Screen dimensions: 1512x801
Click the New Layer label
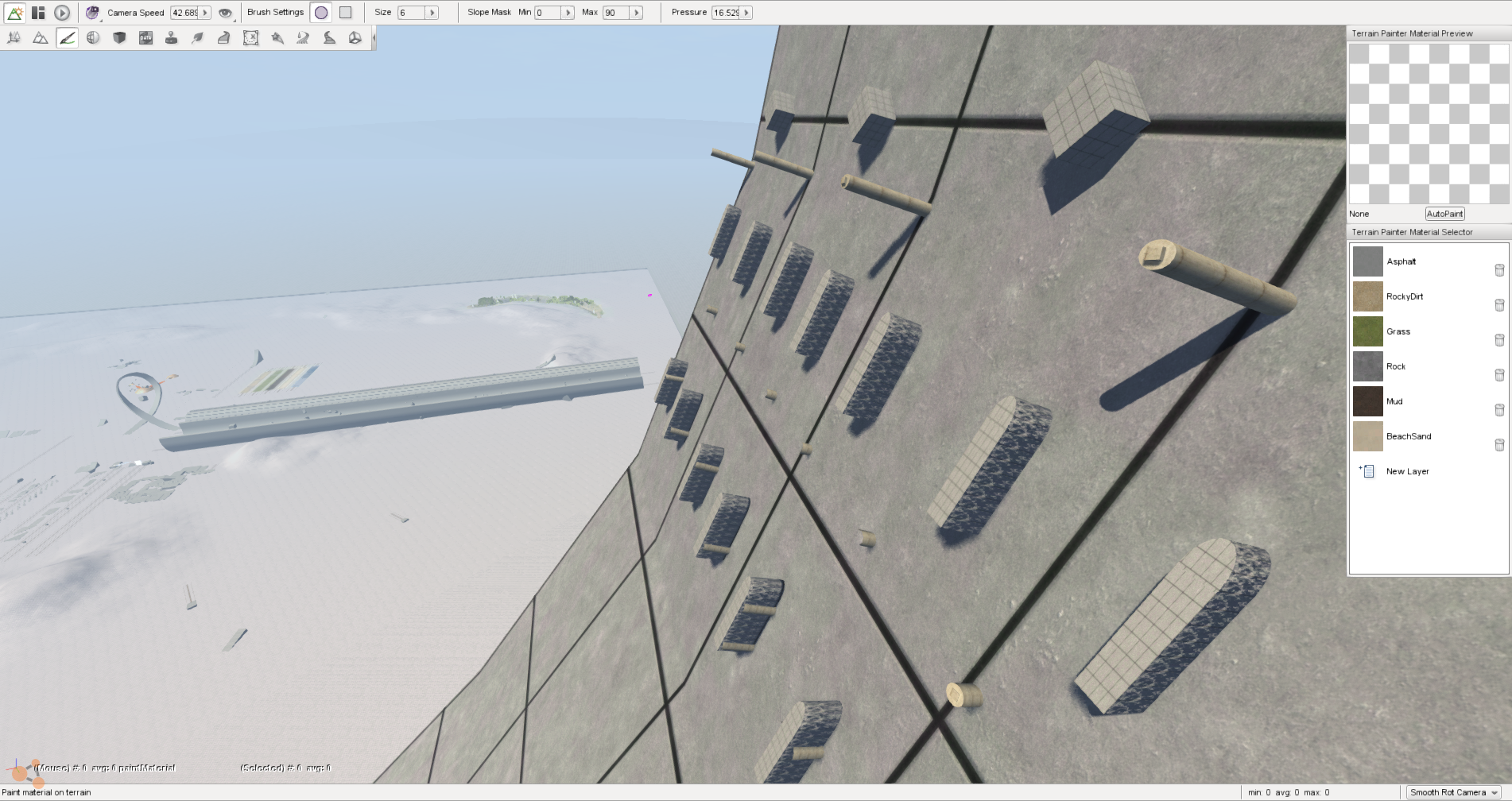1407,471
